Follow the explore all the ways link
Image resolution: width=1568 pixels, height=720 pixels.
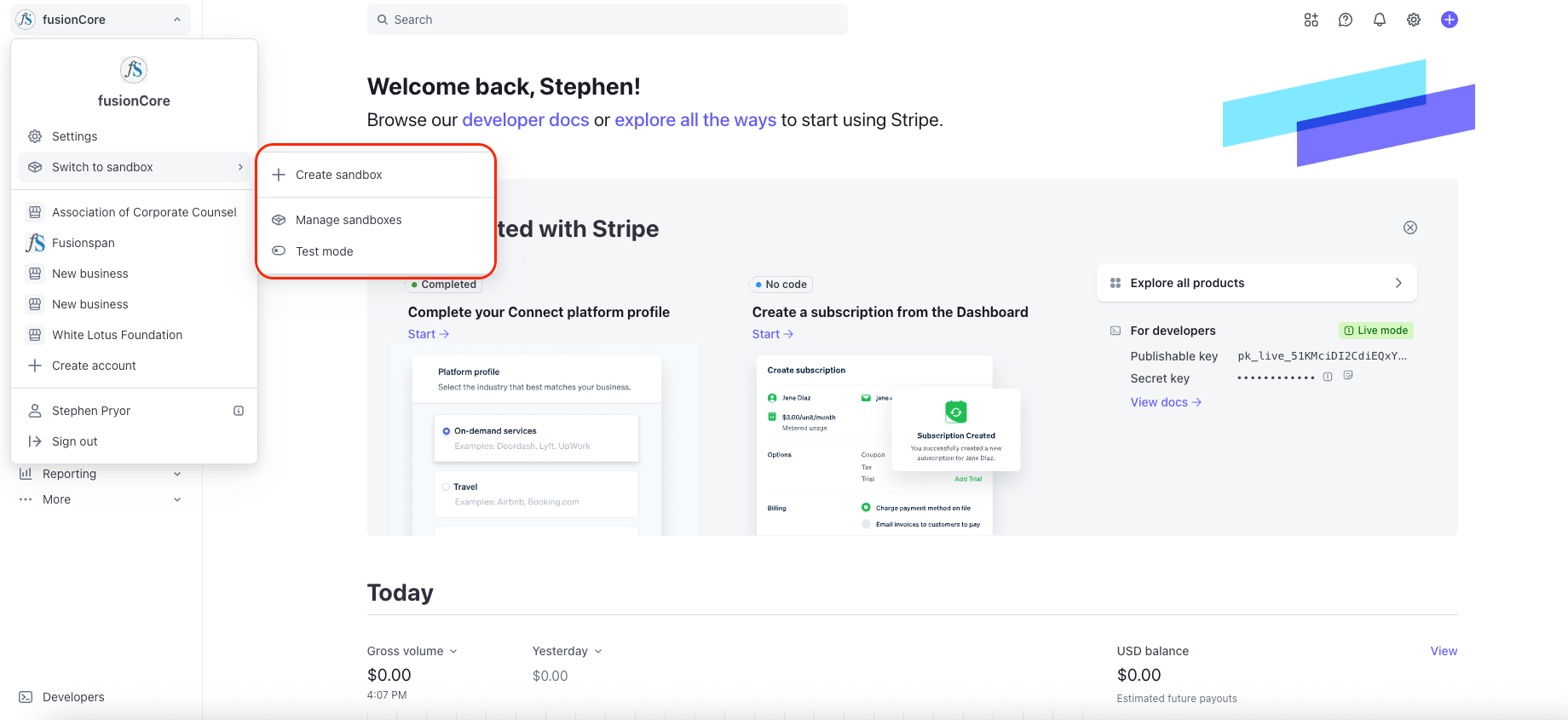pyautogui.click(x=695, y=120)
